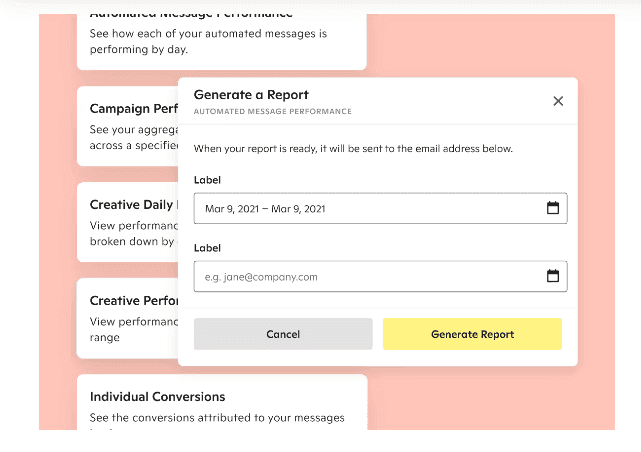Click calendar icon in the email field
Image resolution: width=641 pixels, height=452 pixels.
point(552,276)
